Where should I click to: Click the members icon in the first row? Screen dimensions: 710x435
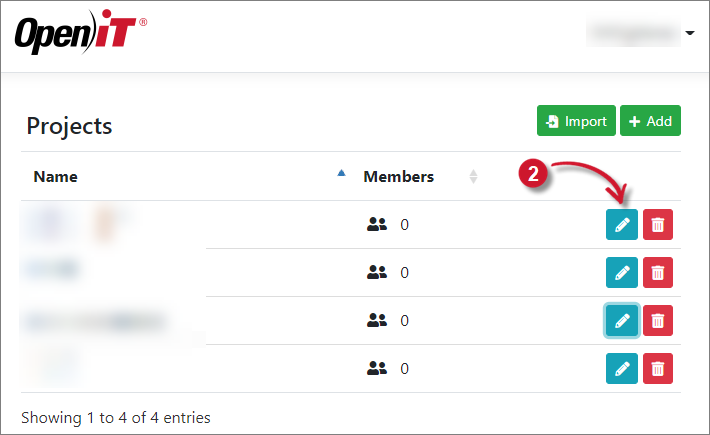click(377, 225)
